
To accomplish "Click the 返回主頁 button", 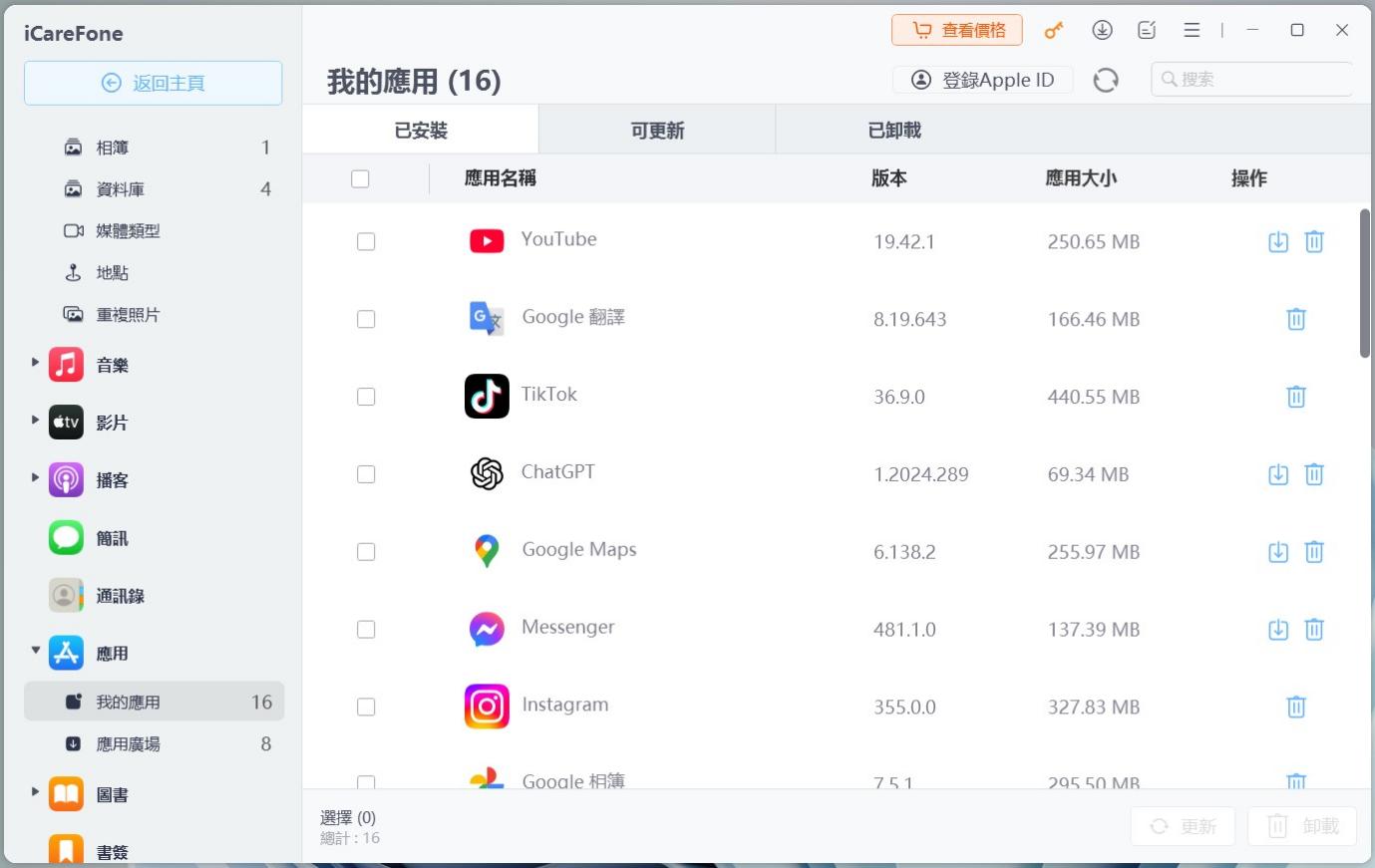I will click(154, 83).
